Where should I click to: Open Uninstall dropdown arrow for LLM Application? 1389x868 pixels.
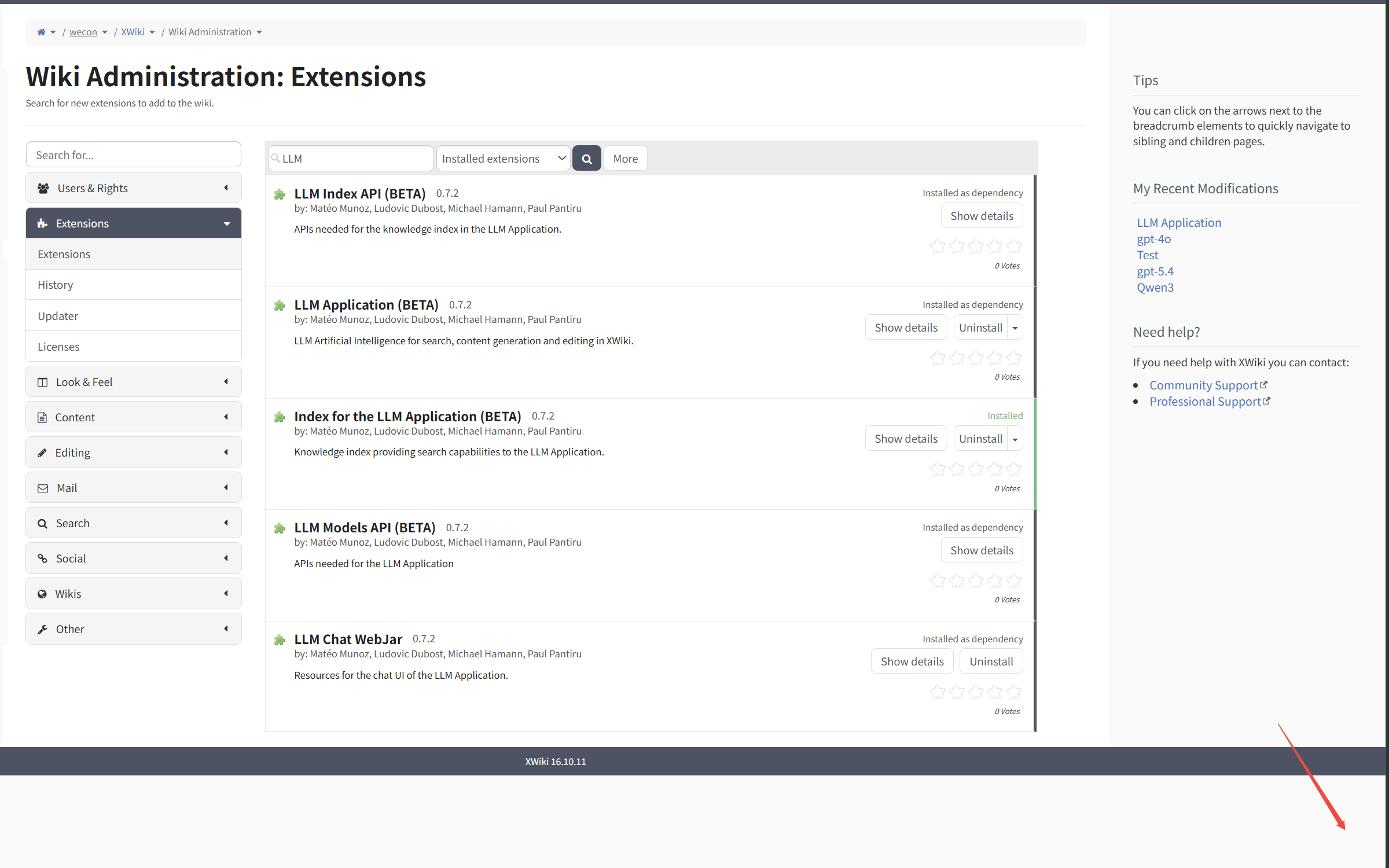[1015, 328]
